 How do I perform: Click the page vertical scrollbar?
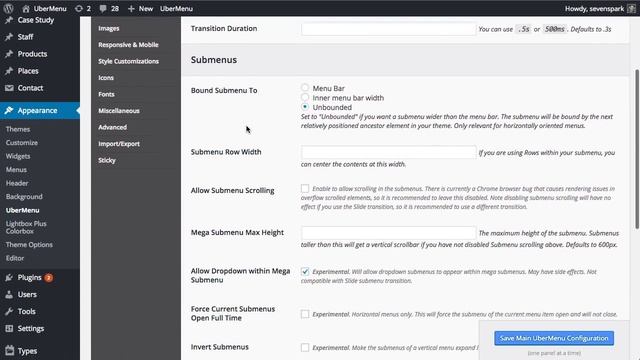(637, 149)
